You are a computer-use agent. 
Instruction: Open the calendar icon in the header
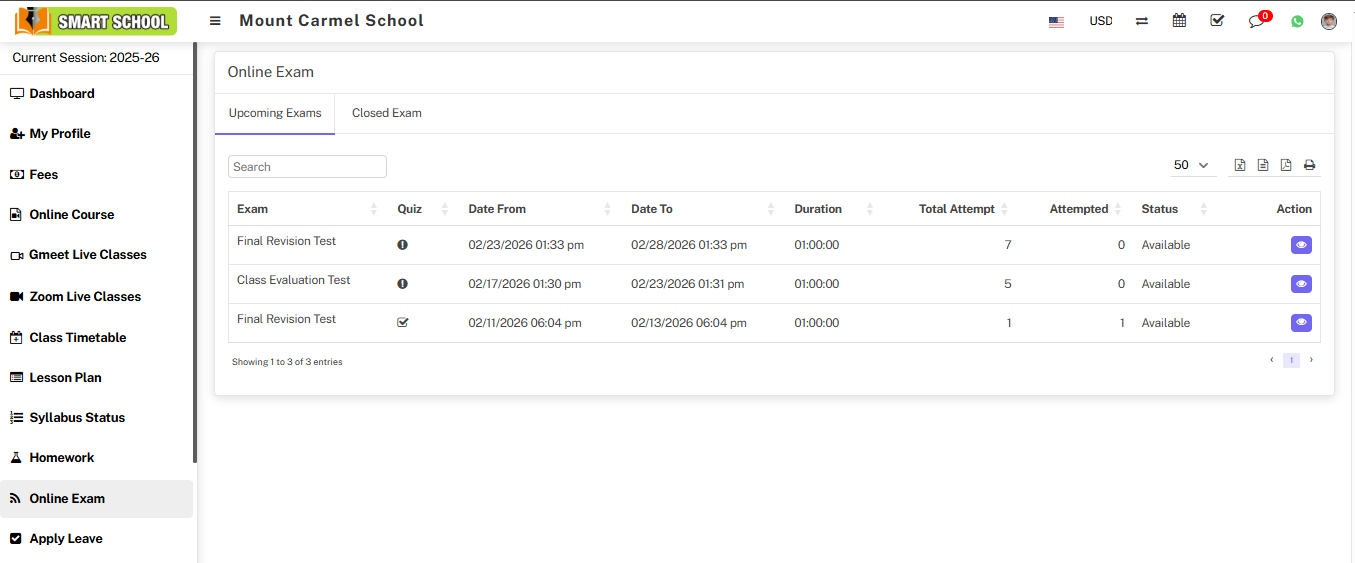click(x=1179, y=21)
